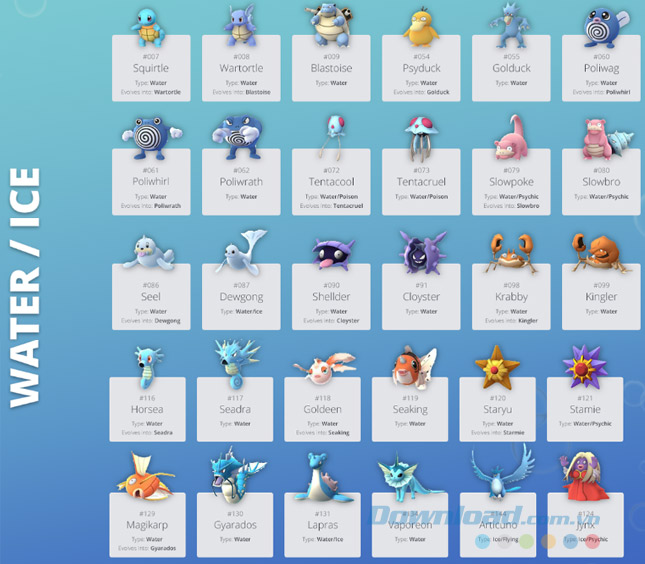Click Lapras 'Type: Water/Ice' text
Screen dimensions: 645x564
[322, 539]
